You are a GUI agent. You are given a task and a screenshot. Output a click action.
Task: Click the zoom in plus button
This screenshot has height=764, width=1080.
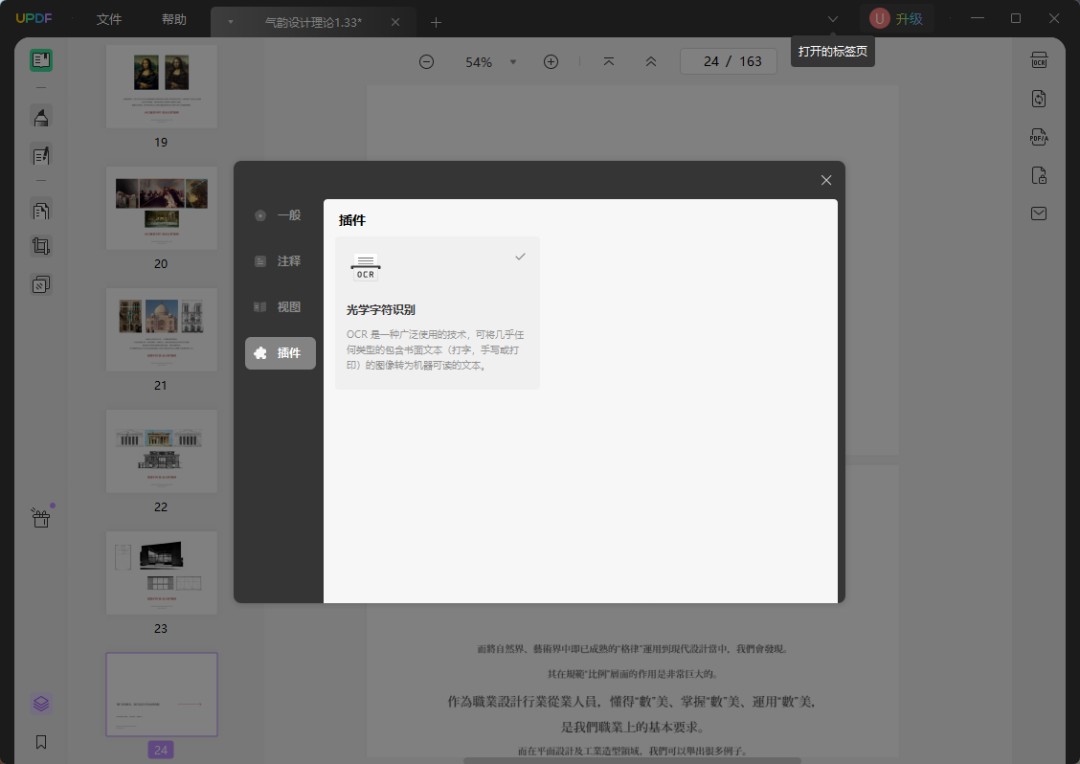(551, 62)
